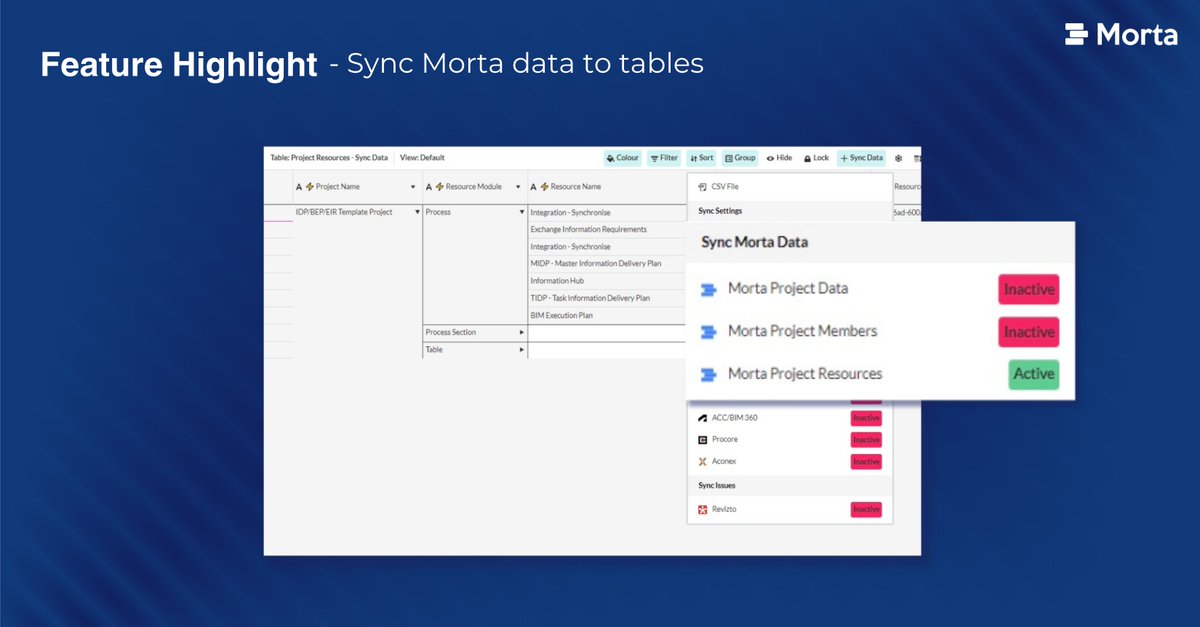The height and width of the screenshot is (627, 1200).
Task: Click the text-type A icon of Resource Module column
Action: 429,187
